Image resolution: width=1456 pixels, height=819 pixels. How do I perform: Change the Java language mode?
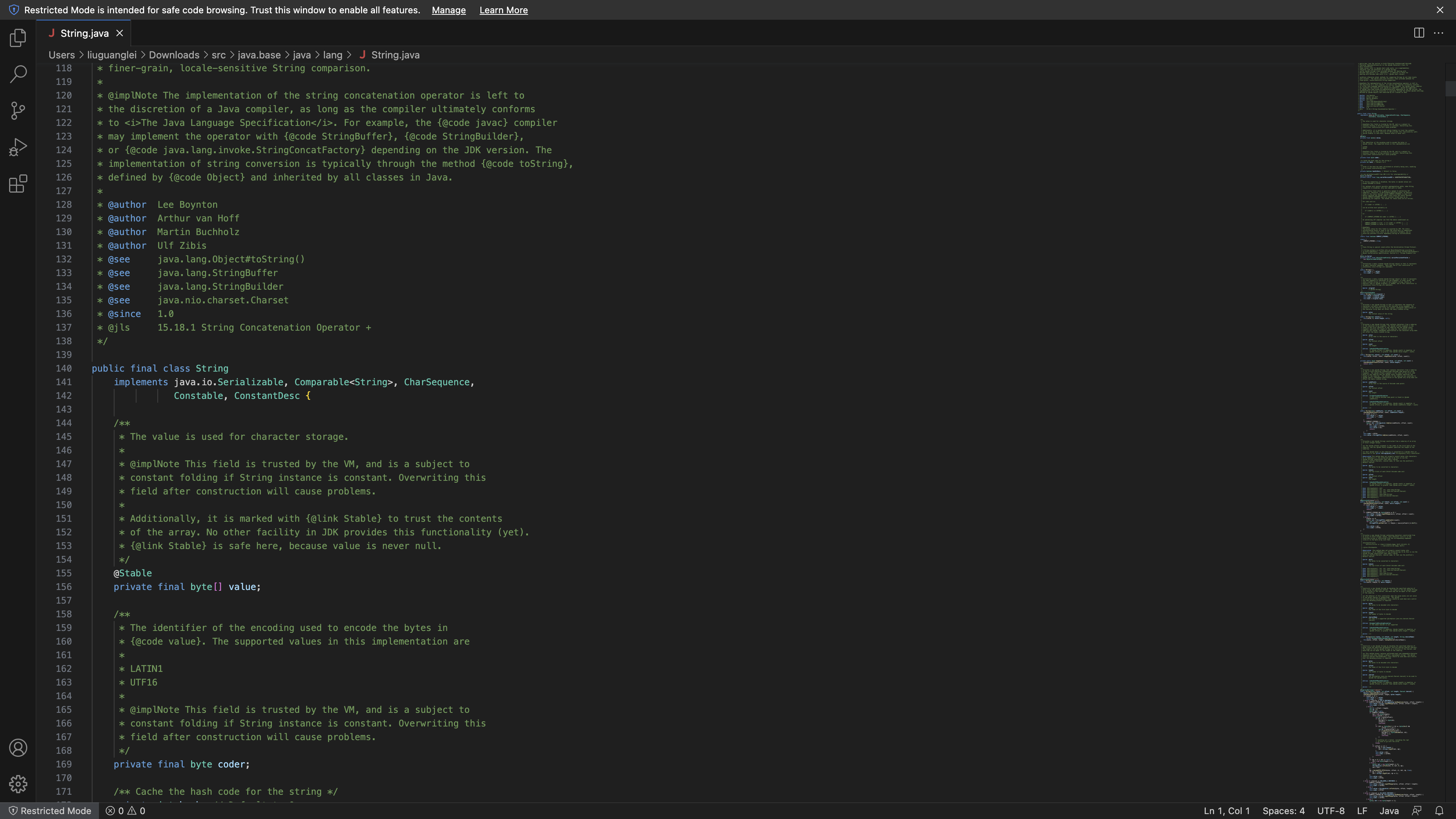1389,811
